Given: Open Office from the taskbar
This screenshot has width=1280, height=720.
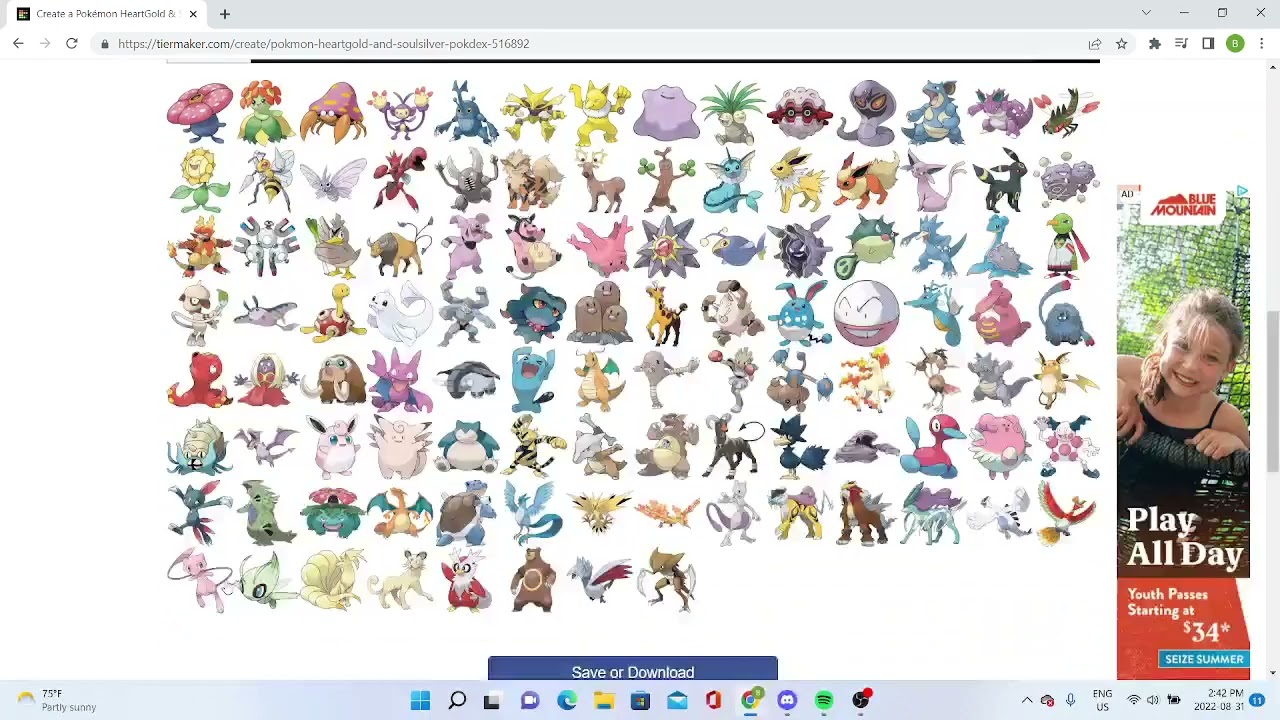Looking at the screenshot, I should 713,700.
